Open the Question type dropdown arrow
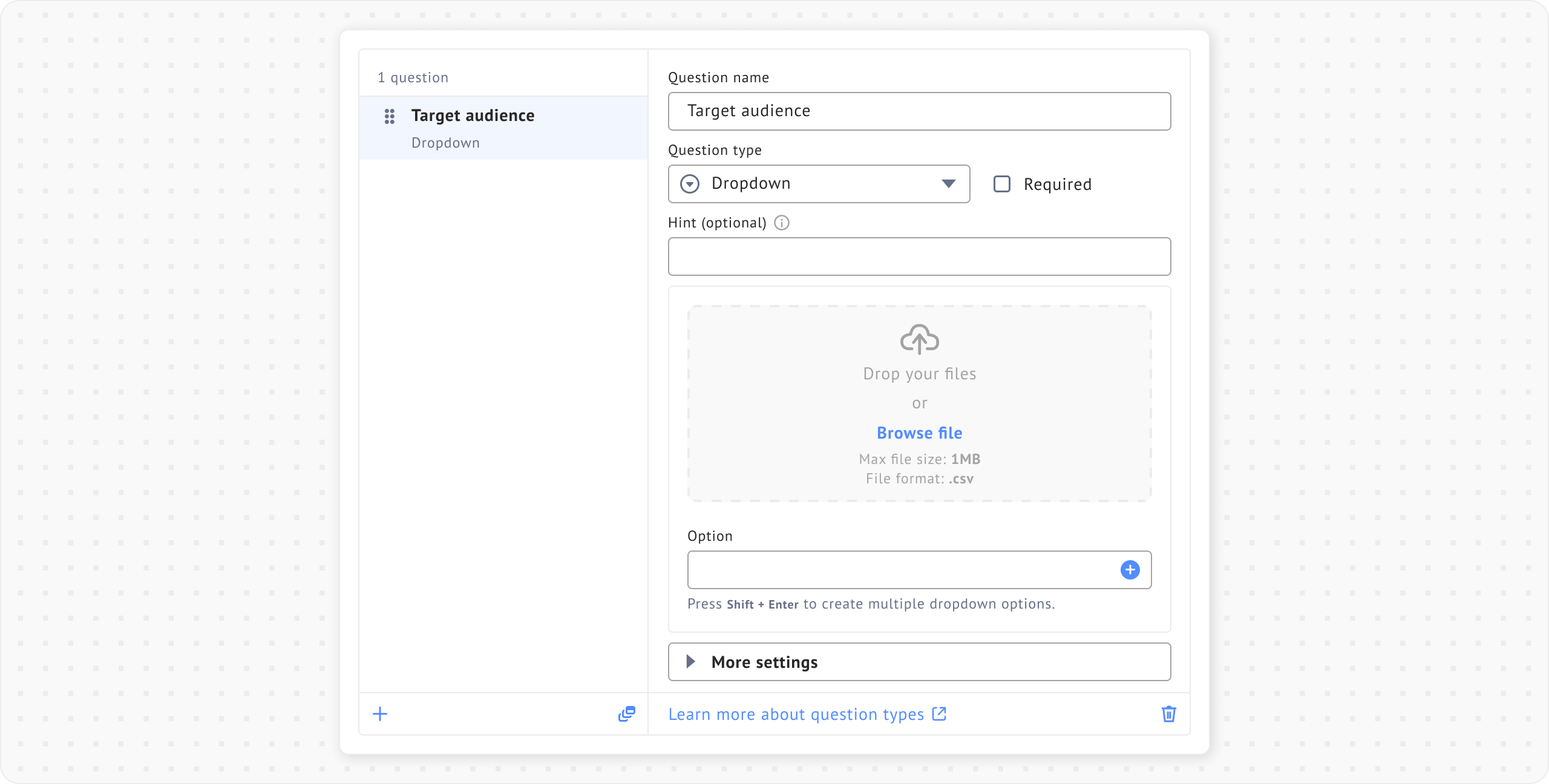The image size is (1549, 784). [x=948, y=184]
